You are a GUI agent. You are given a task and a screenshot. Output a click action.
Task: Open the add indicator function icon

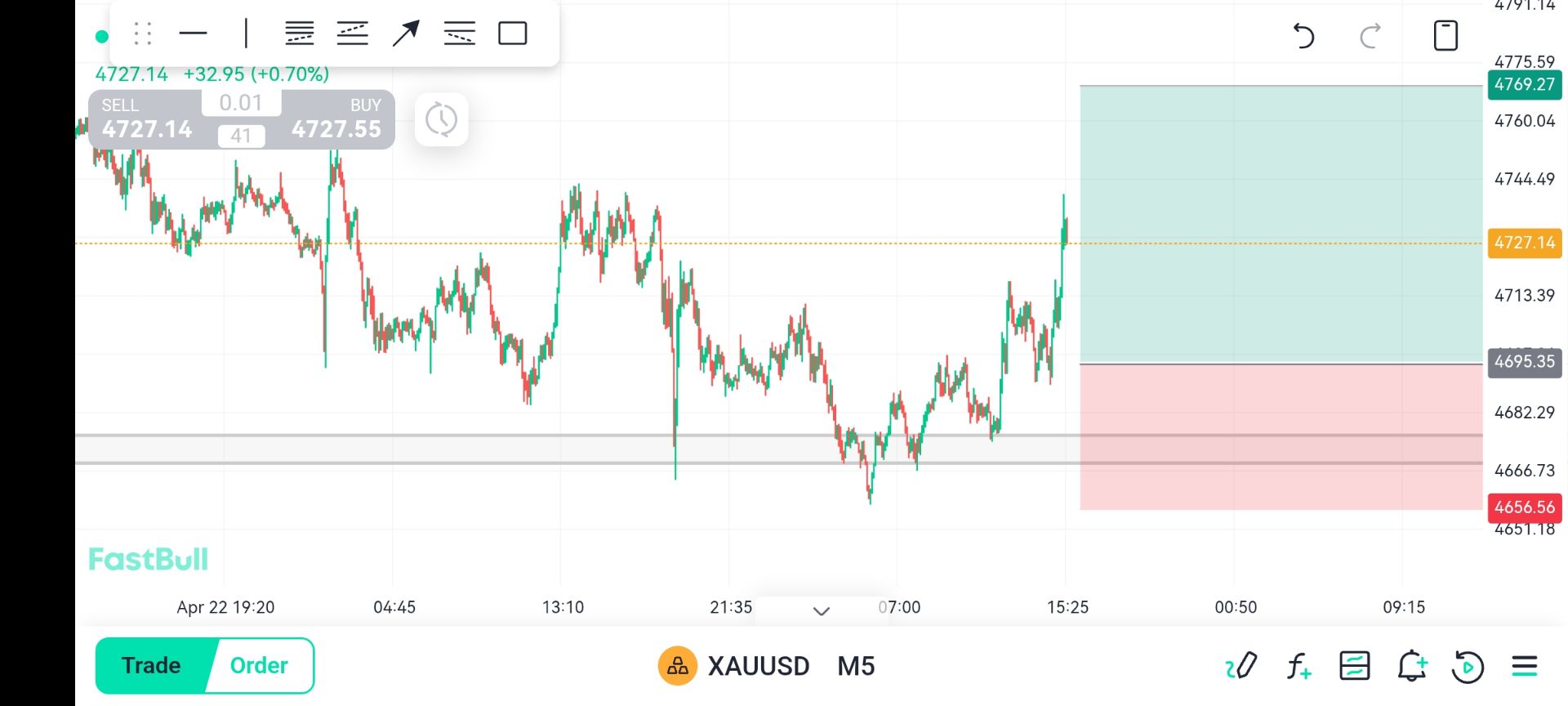pyautogui.click(x=1298, y=666)
